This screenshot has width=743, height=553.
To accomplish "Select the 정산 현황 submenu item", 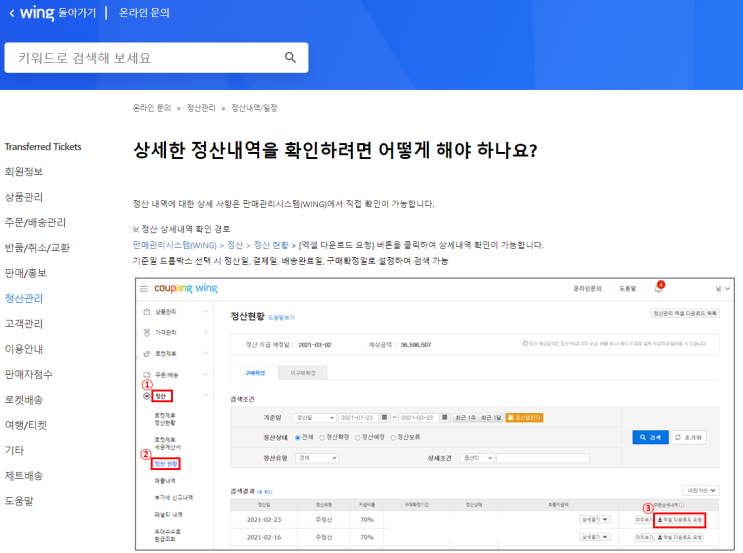I will [x=166, y=463].
